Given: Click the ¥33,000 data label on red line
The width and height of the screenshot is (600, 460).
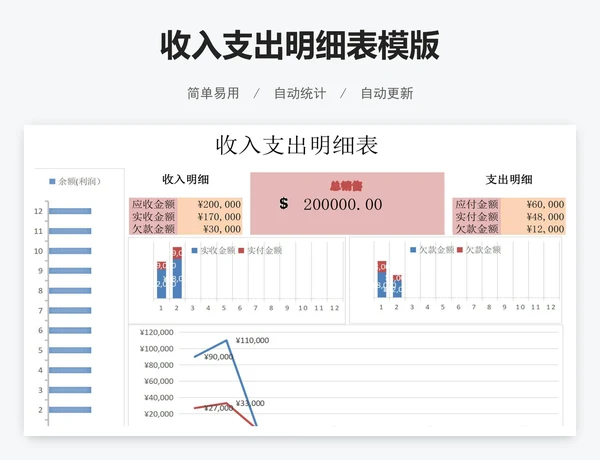Looking at the screenshot, I should coord(250,403).
